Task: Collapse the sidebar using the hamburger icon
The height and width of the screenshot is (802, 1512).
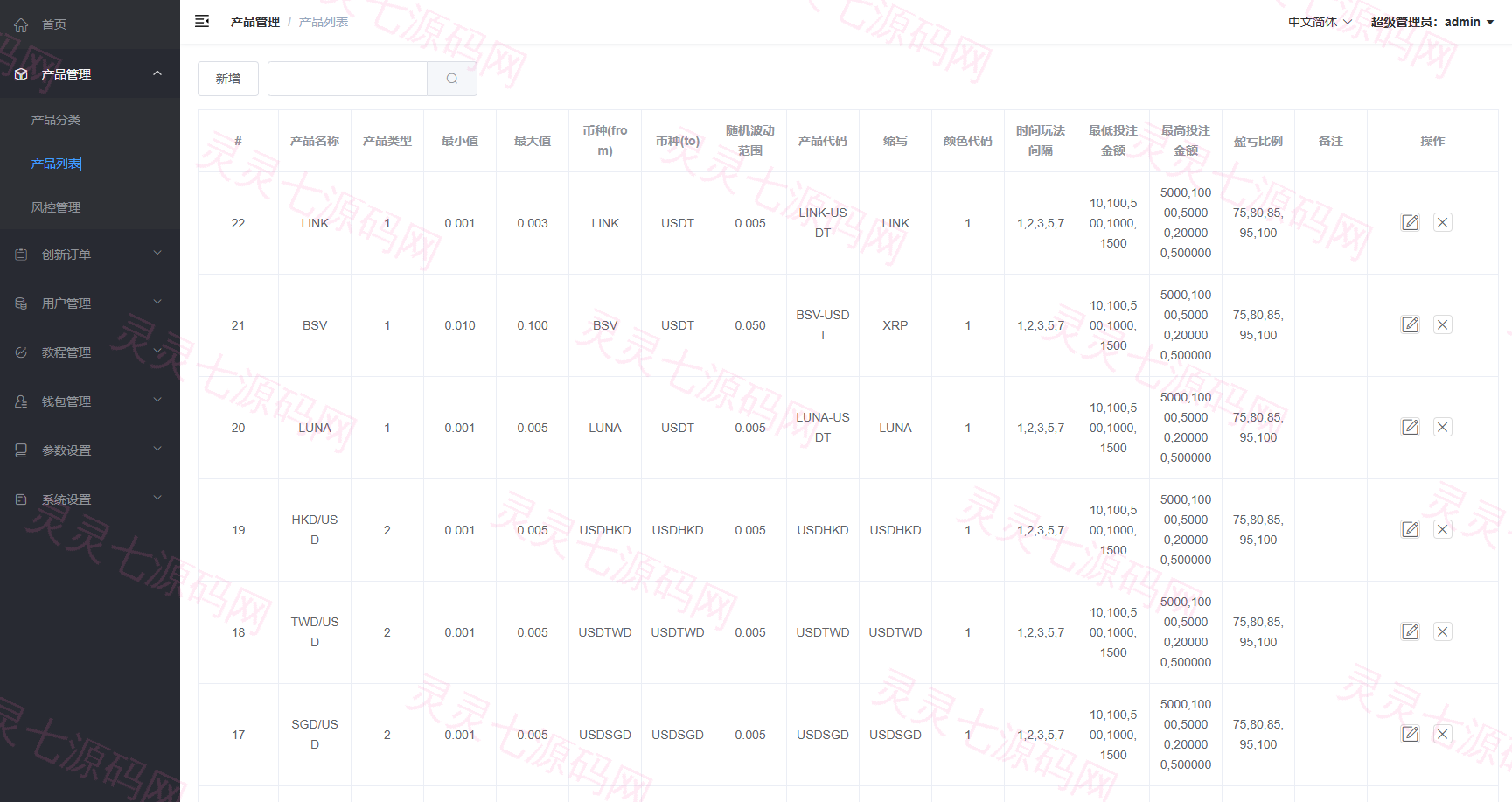Action: (202, 21)
